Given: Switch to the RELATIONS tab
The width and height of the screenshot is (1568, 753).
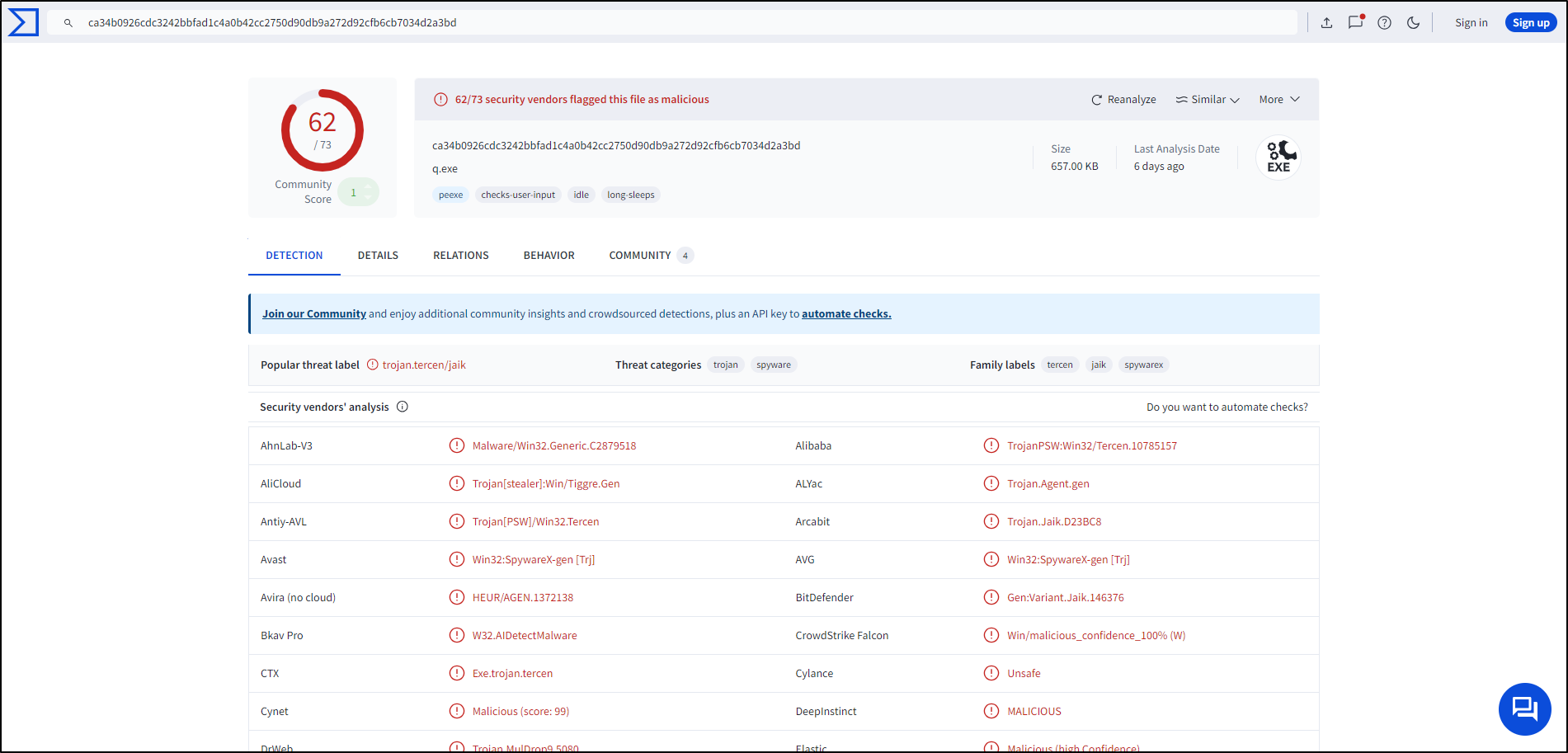Looking at the screenshot, I should pos(461,256).
